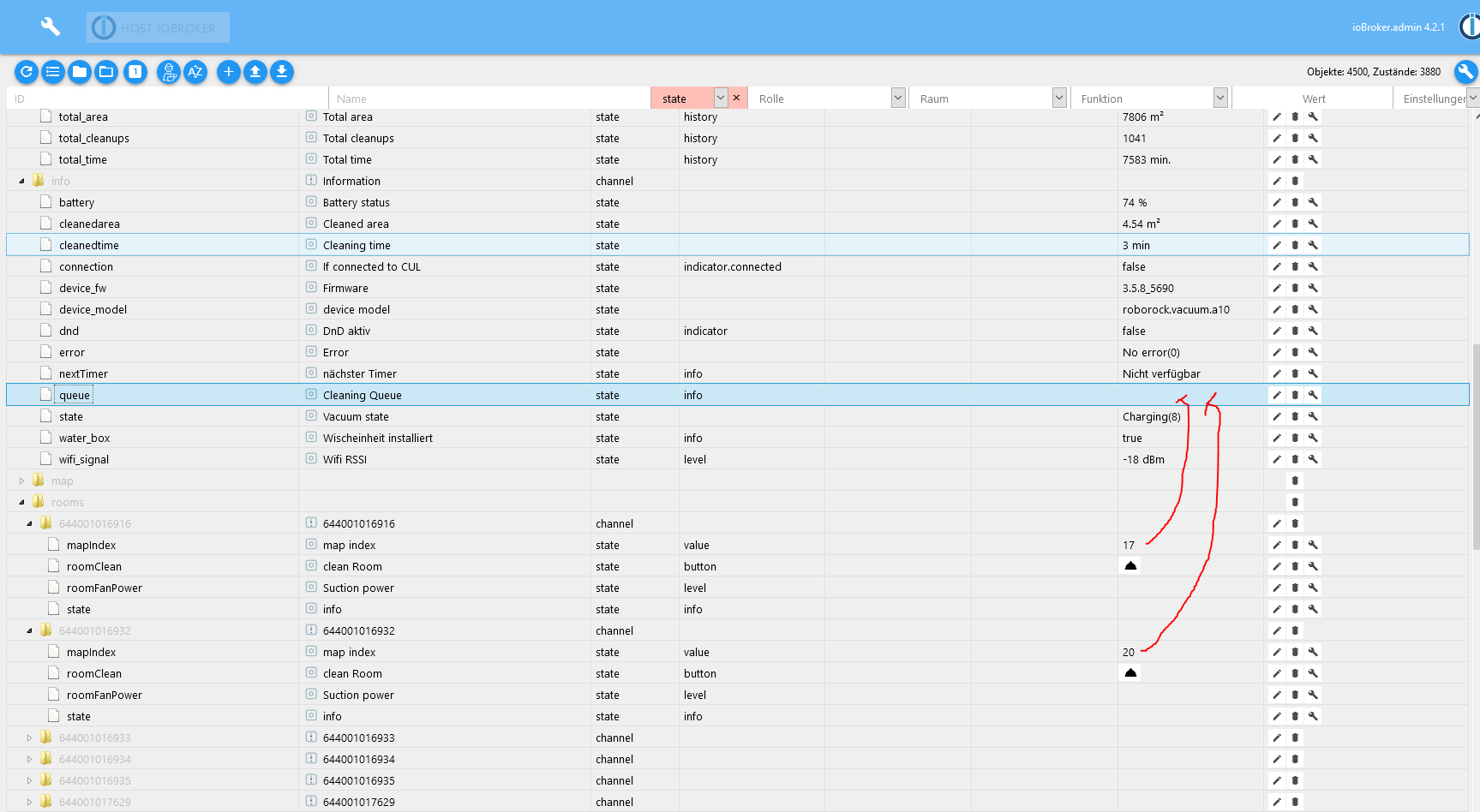Edit channel 644001016916 with pencil icon
1480x812 pixels.
(1277, 523)
